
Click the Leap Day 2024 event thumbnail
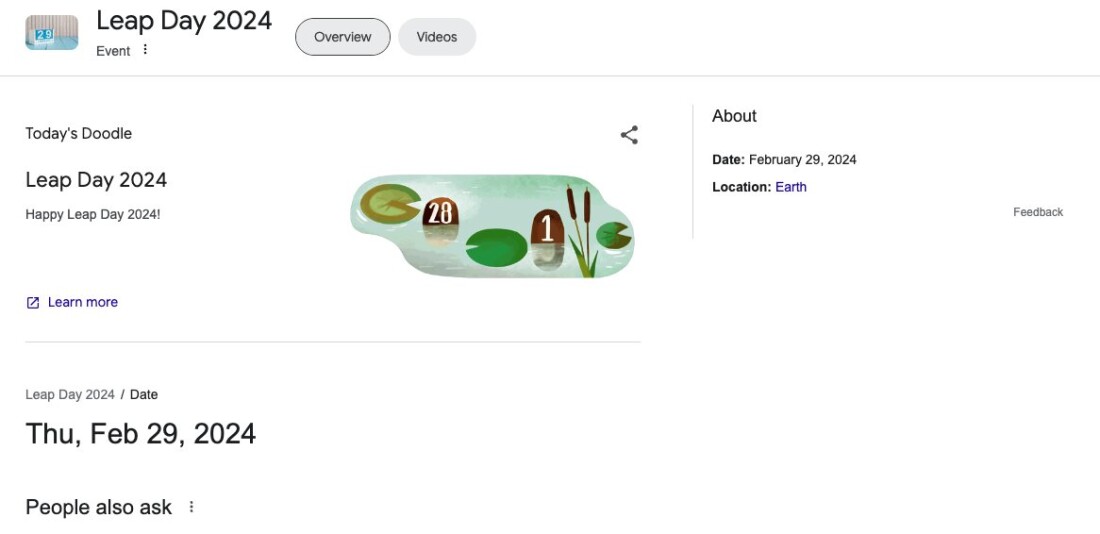52,33
